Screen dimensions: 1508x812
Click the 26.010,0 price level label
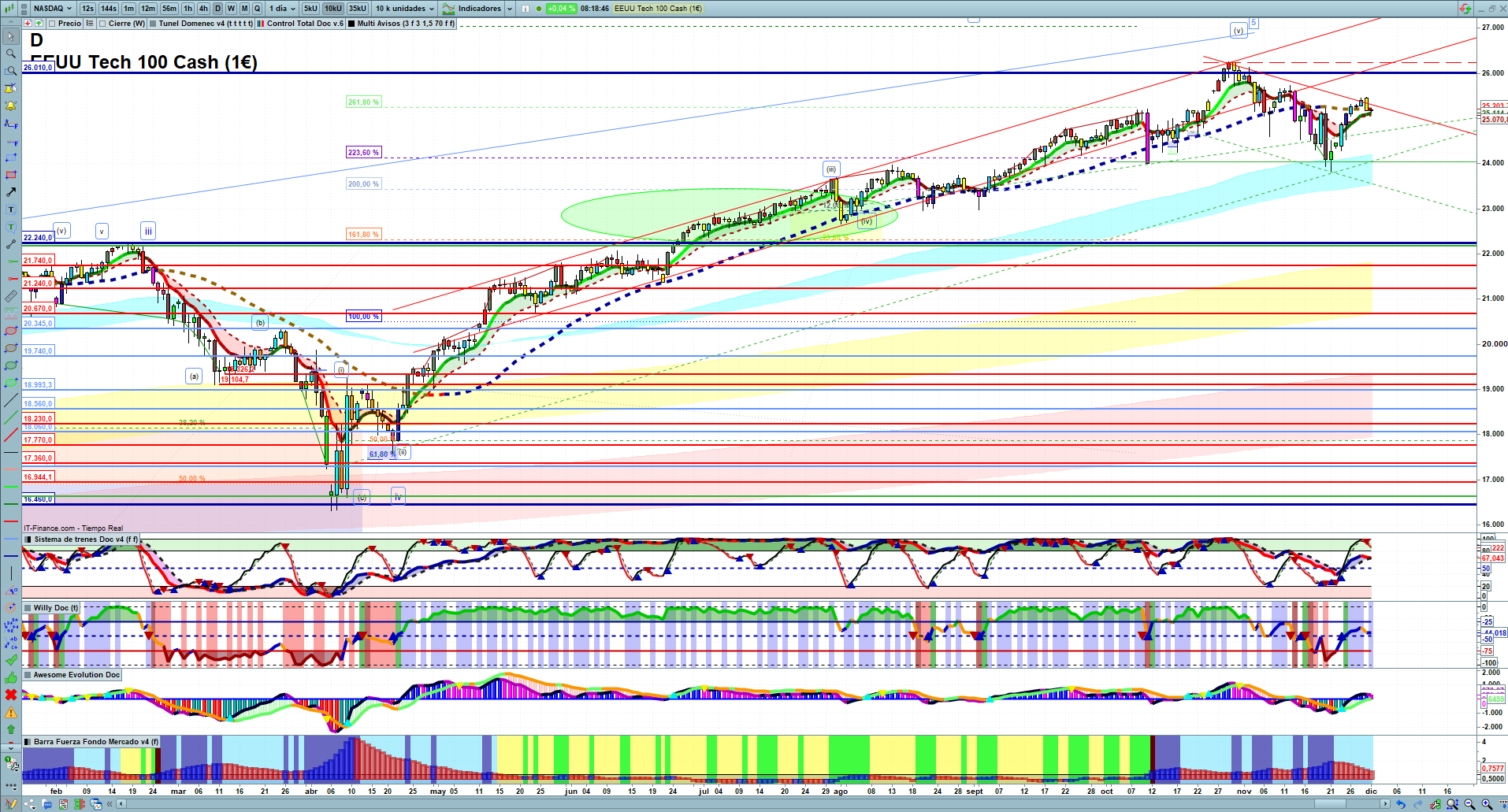38,68
